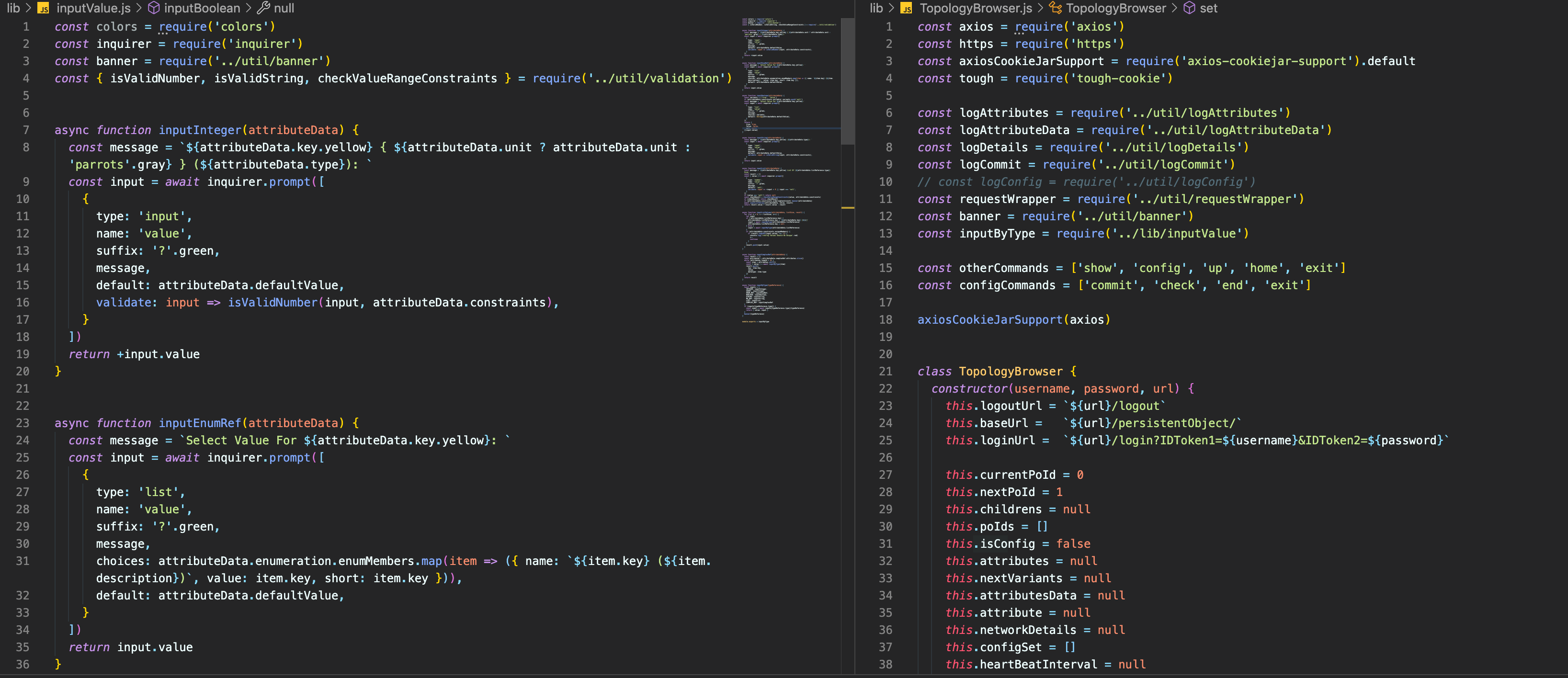Viewport: 1568px width, 678px height.
Task: Click the orange marker in the overview ruler
Action: pos(847,208)
